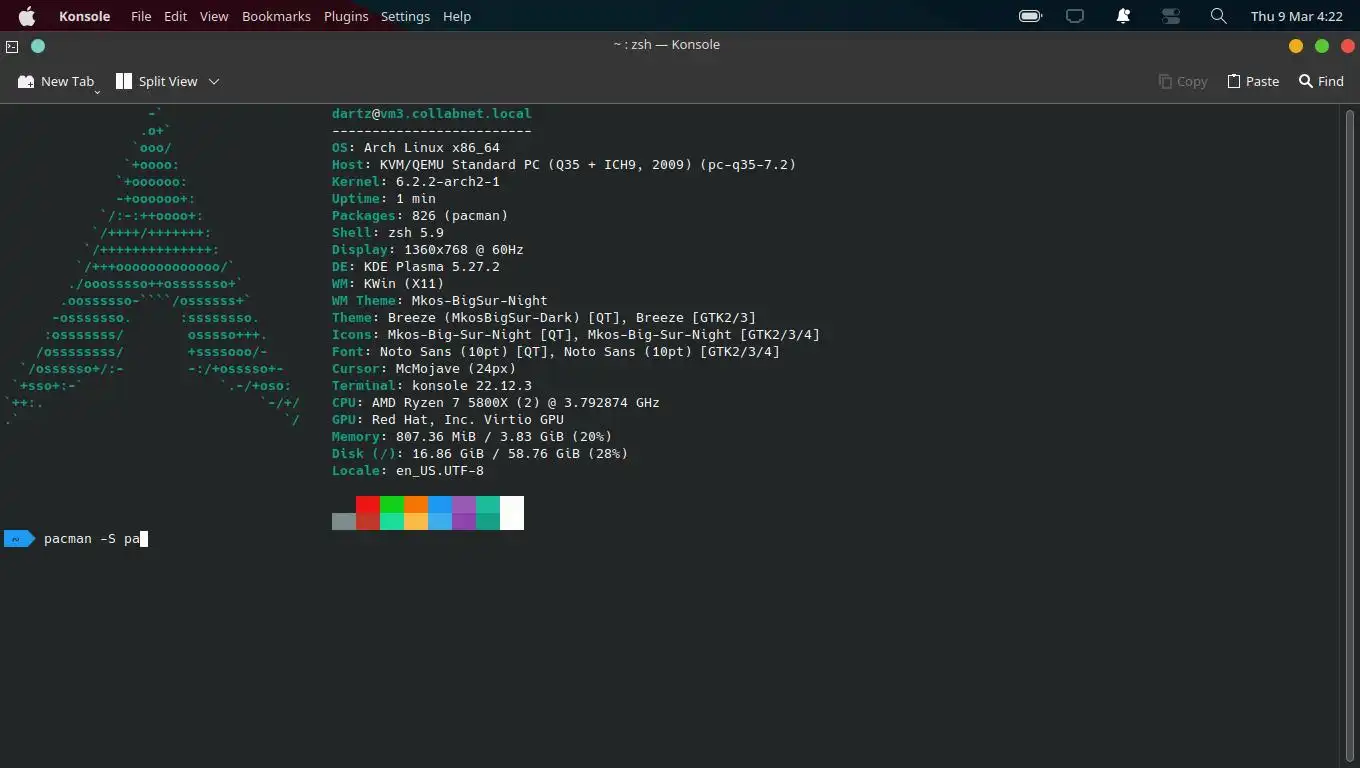Open the Konsole application menu
This screenshot has width=1360, height=768.
(84, 16)
